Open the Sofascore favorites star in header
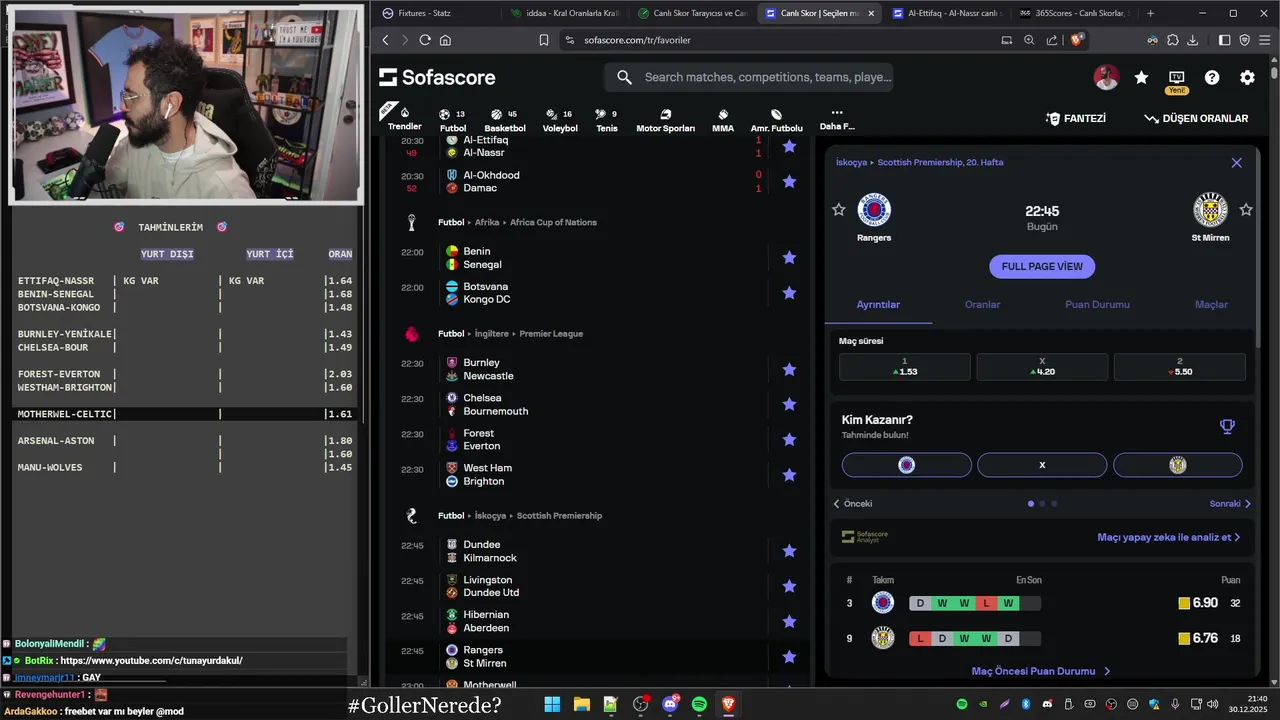Viewport: 1280px width, 720px height. click(x=1141, y=77)
